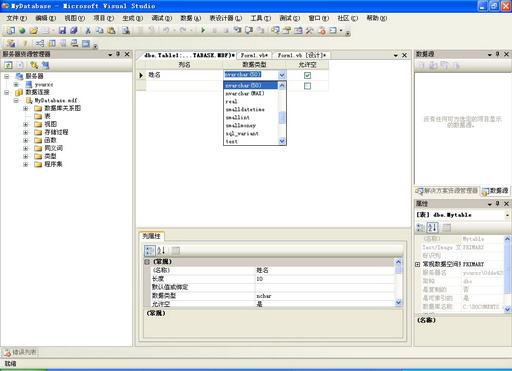Viewport: 512px width, 371px height.
Task: Click the Generate Change Script icon
Action: 11,43
